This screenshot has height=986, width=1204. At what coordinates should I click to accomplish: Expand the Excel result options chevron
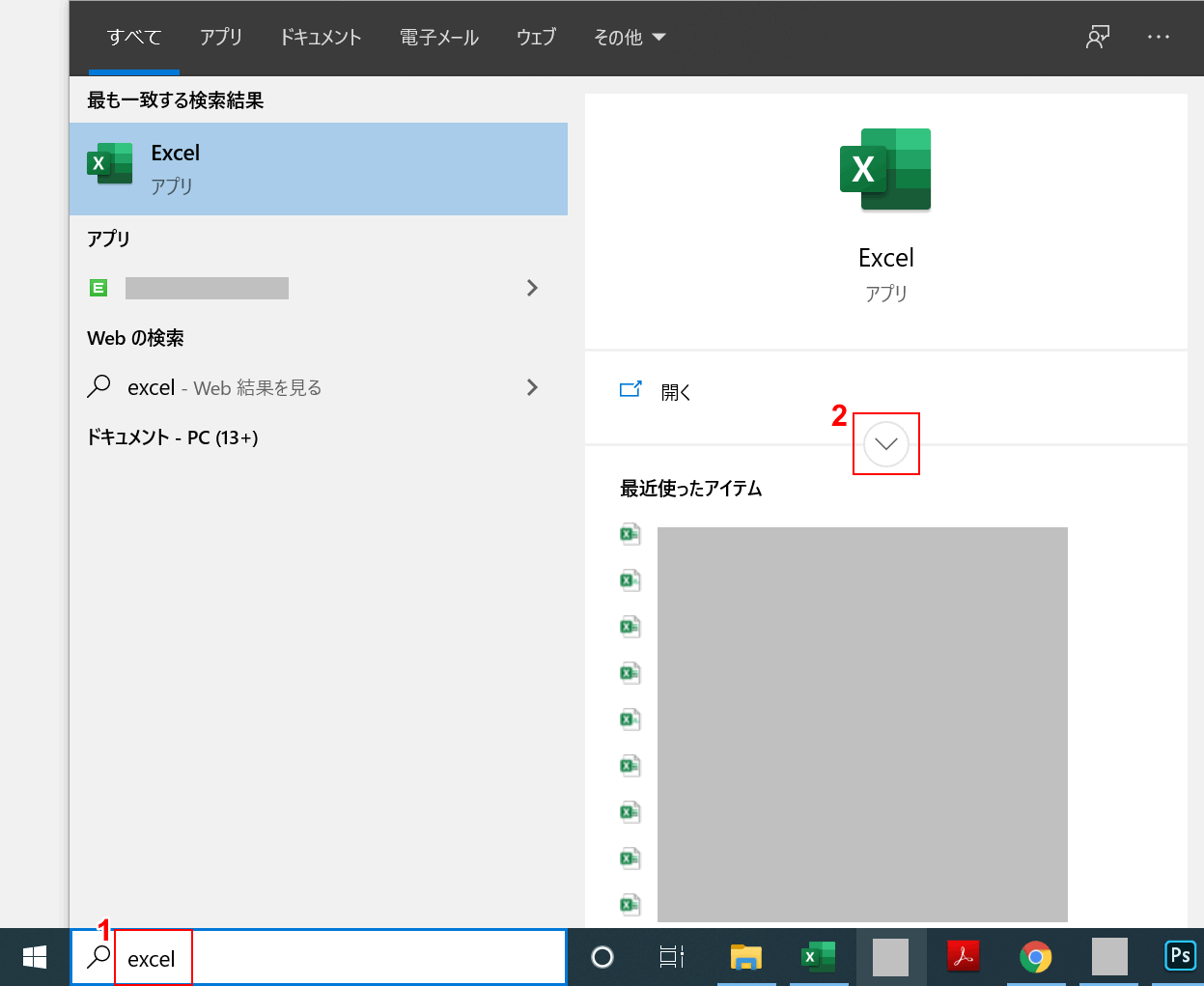pyautogui.click(x=885, y=443)
